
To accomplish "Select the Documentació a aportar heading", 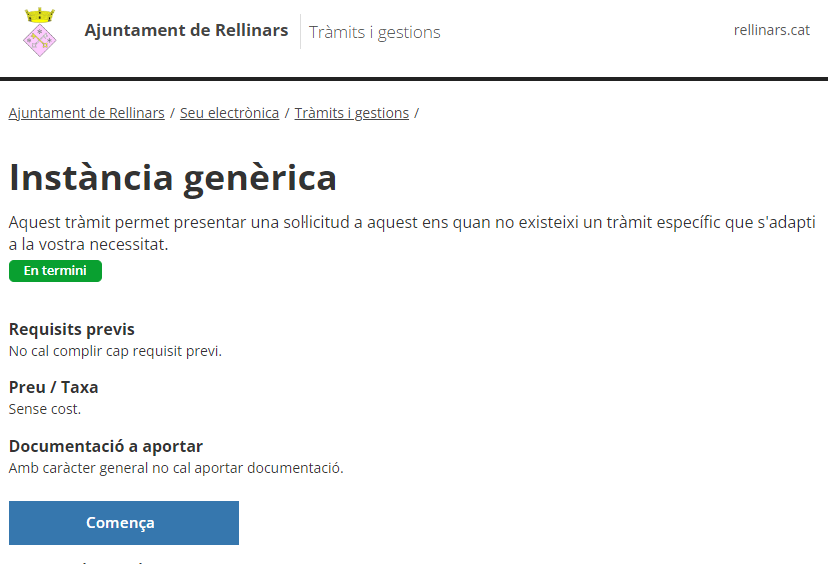I will pos(105,446).
